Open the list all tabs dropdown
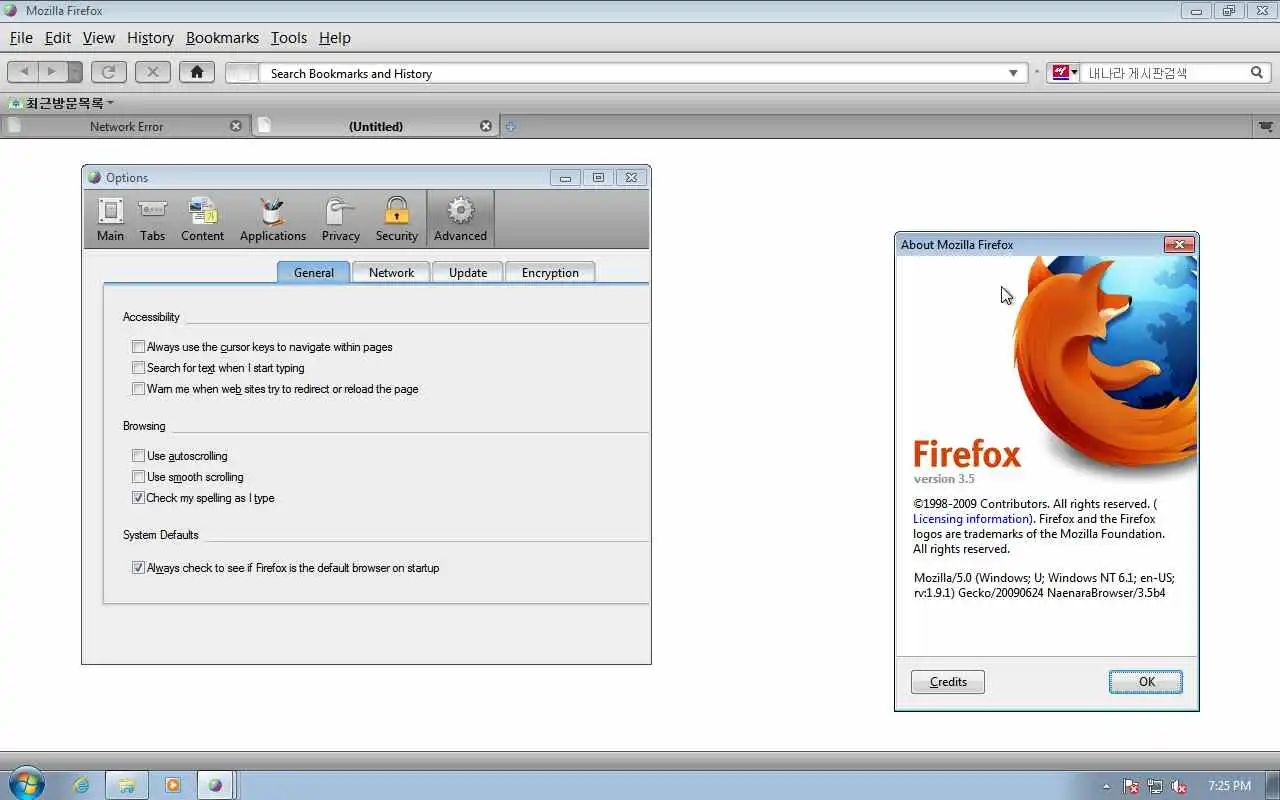 click(1265, 127)
